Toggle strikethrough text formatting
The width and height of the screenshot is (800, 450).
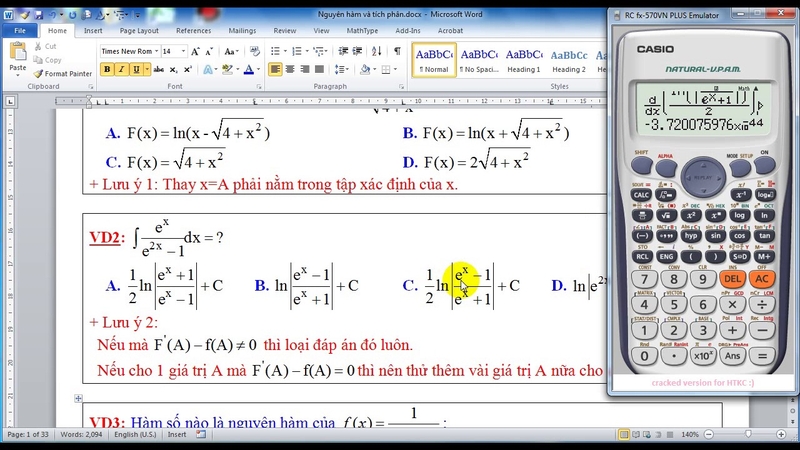(x=159, y=69)
